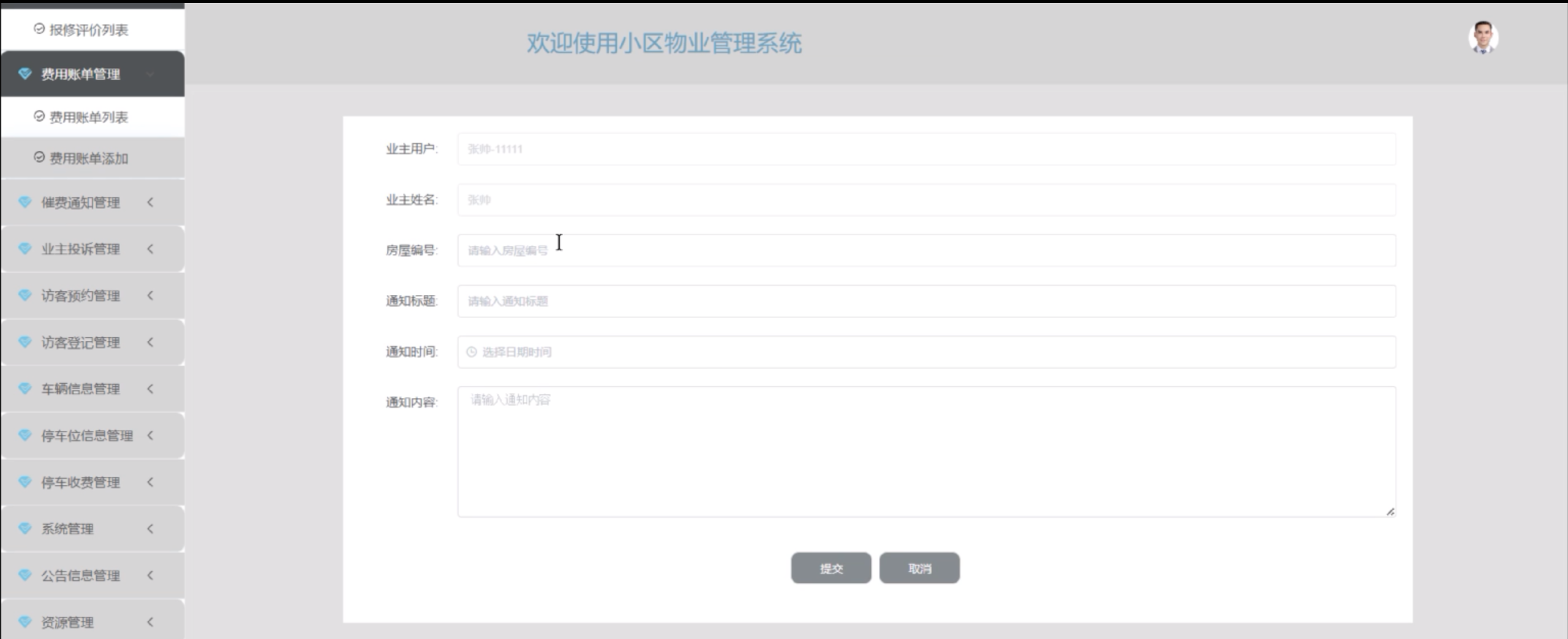Click the diamond icon beside 停车位信息管理
1568x639 pixels.
24,435
